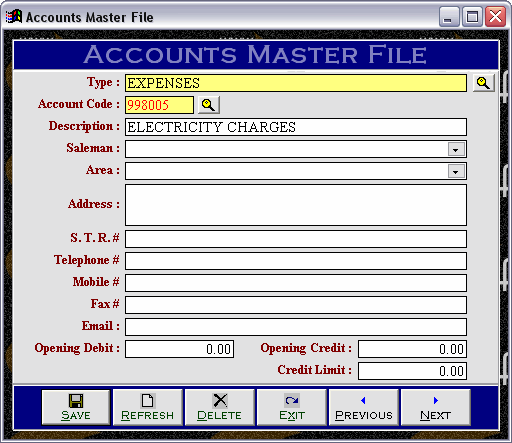Click the Email input field

pyautogui.click(x=296, y=327)
